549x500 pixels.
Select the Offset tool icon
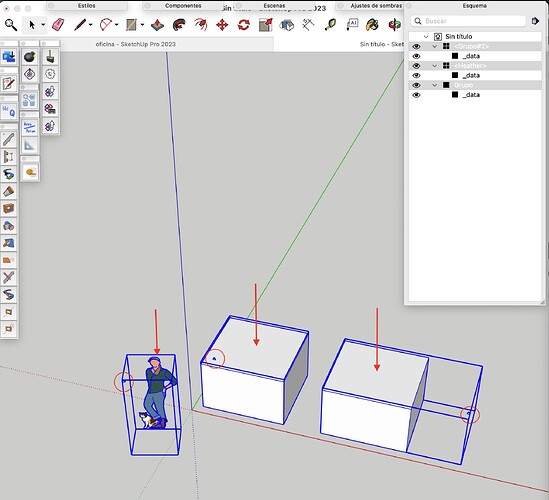(201, 25)
